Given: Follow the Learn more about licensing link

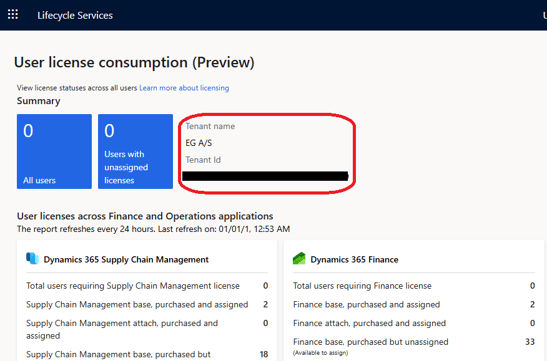Looking at the screenshot, I should [x=184, y=88].
